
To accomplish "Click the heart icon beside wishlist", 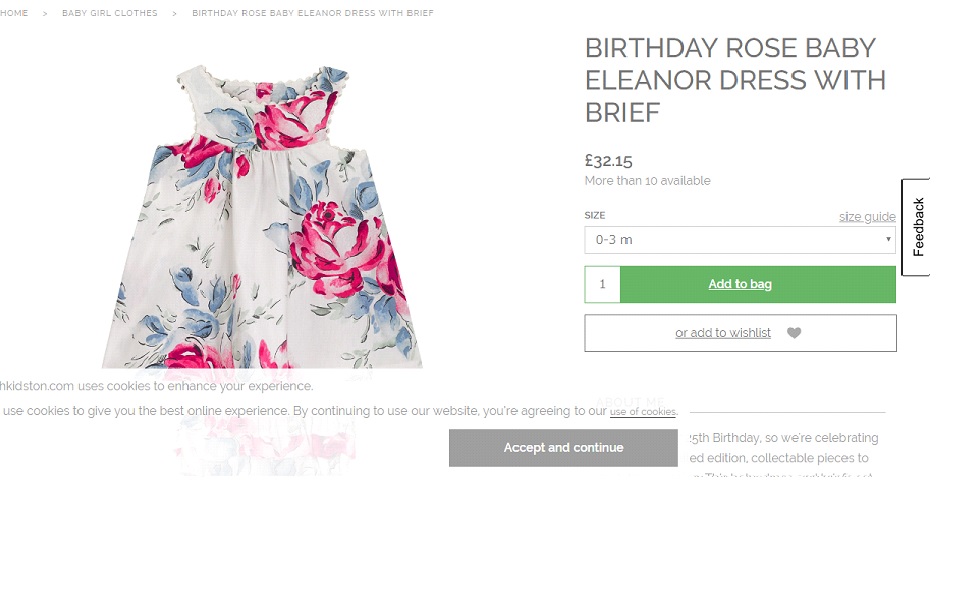I will tap(794, 333).
